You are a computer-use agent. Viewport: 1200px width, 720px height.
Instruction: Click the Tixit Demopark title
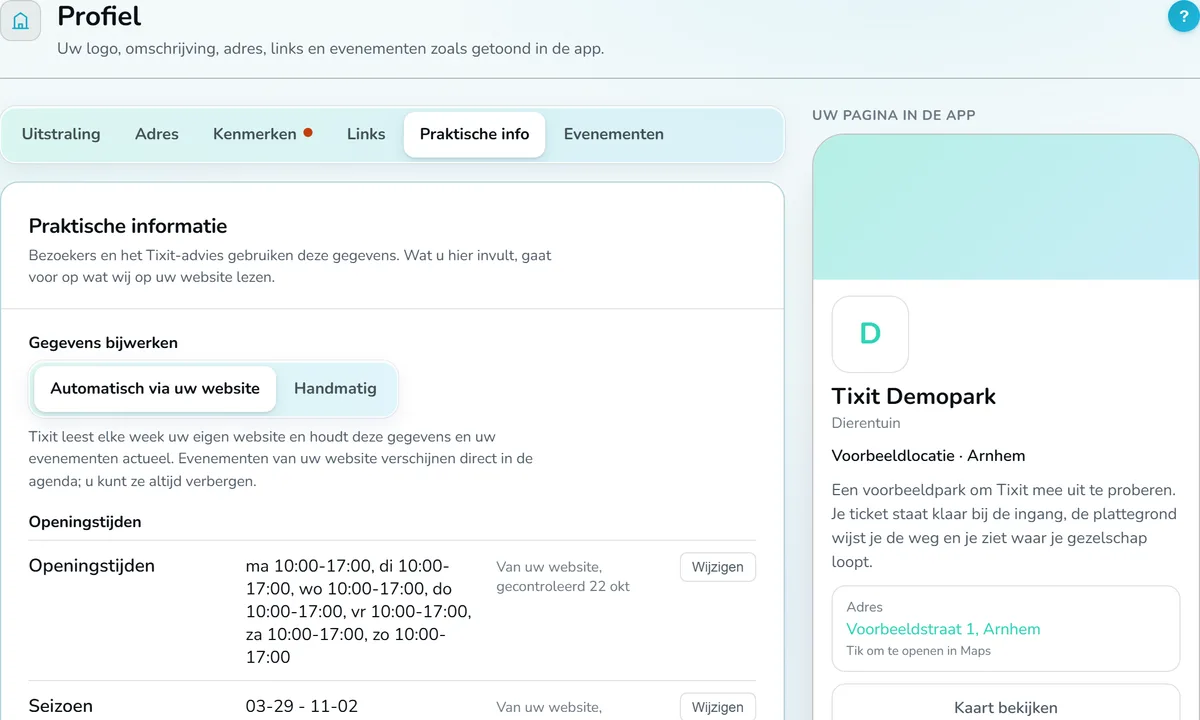pyautogui.click(x=914, y=396)
